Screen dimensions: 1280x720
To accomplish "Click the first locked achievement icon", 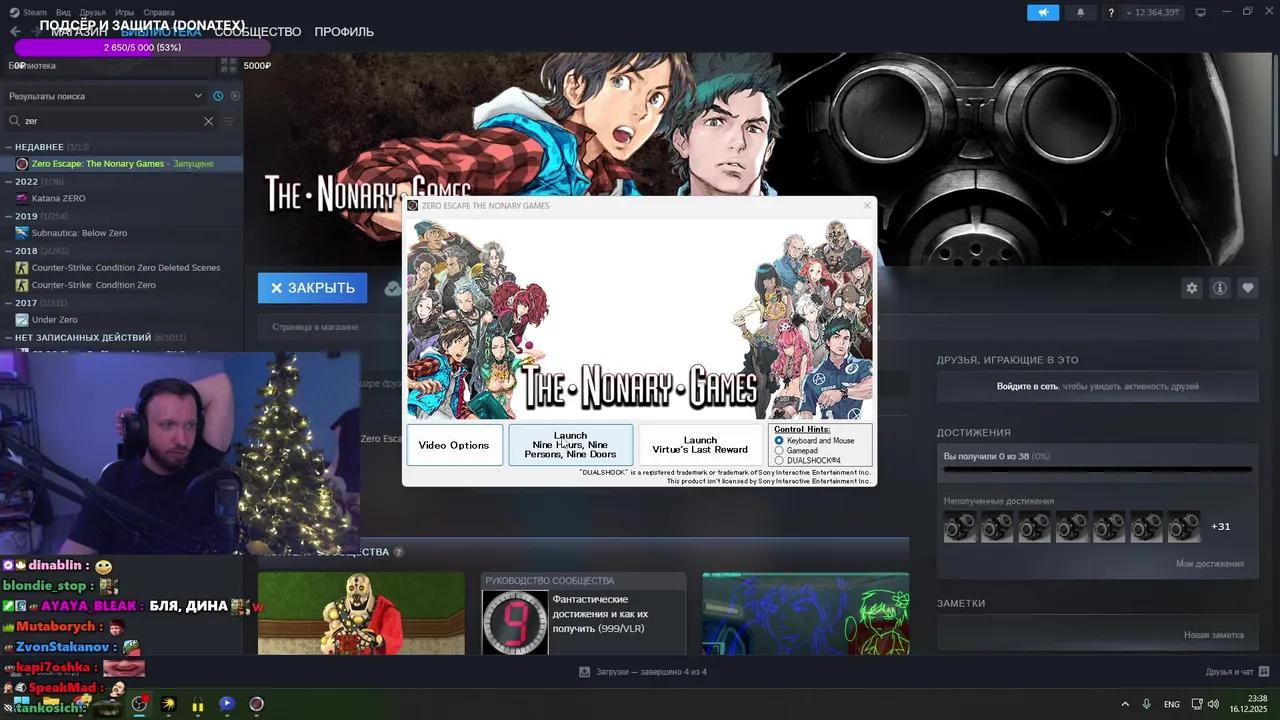I will click(x=960, y=526).
